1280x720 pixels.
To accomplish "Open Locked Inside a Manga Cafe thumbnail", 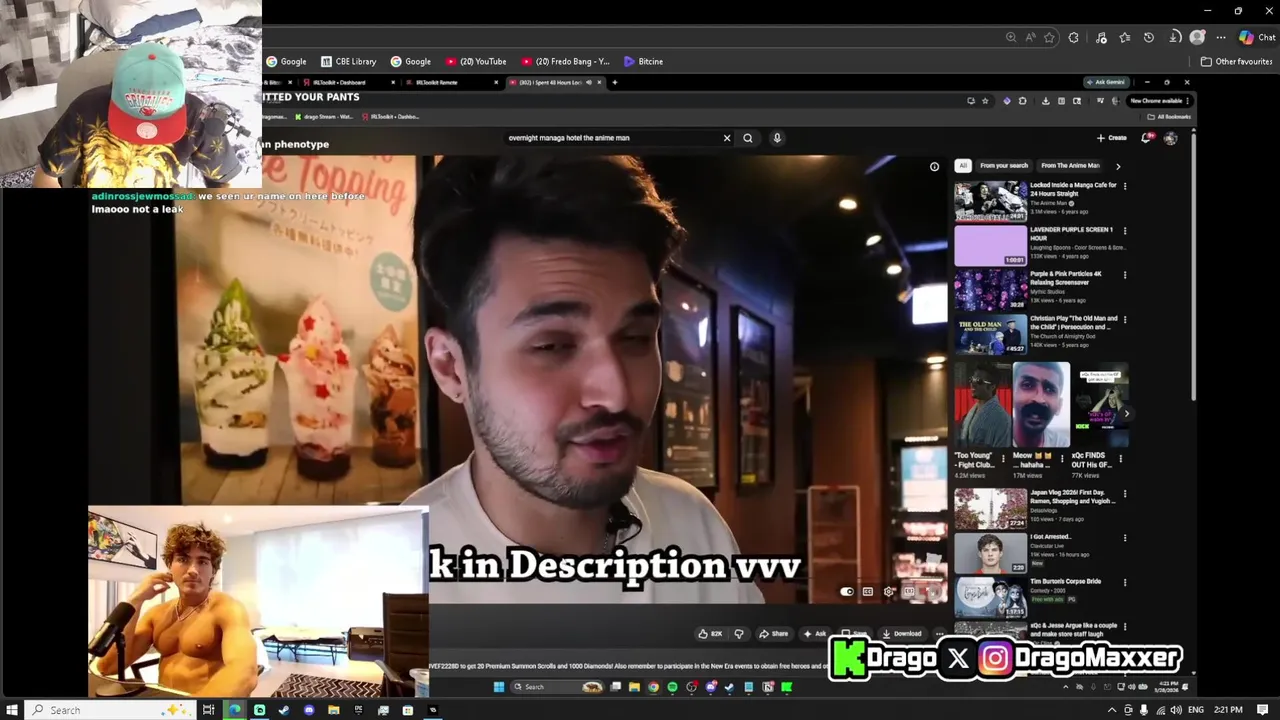I will [x=990, y=201].
